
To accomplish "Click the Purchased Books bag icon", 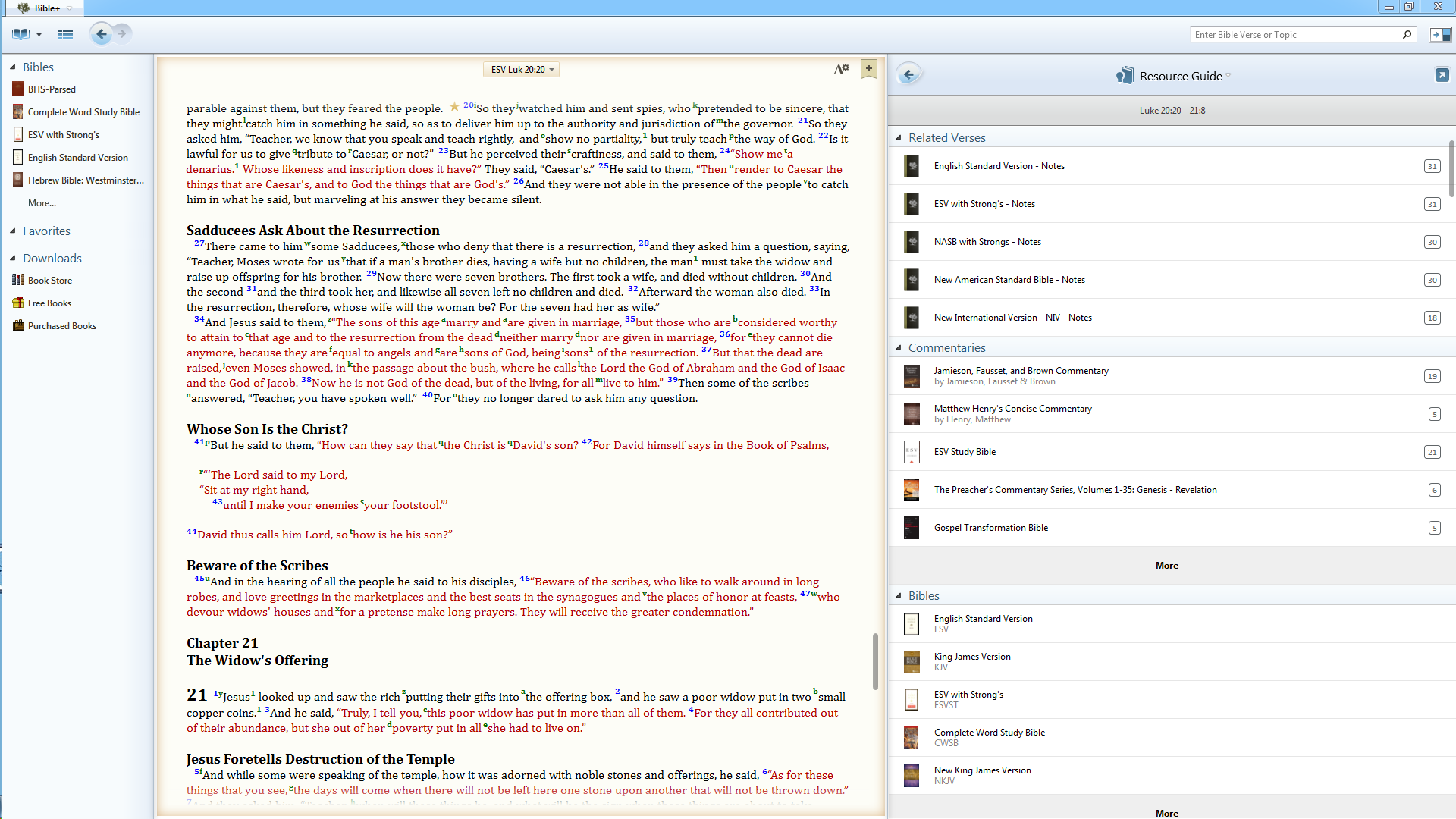I will point(18,325).
